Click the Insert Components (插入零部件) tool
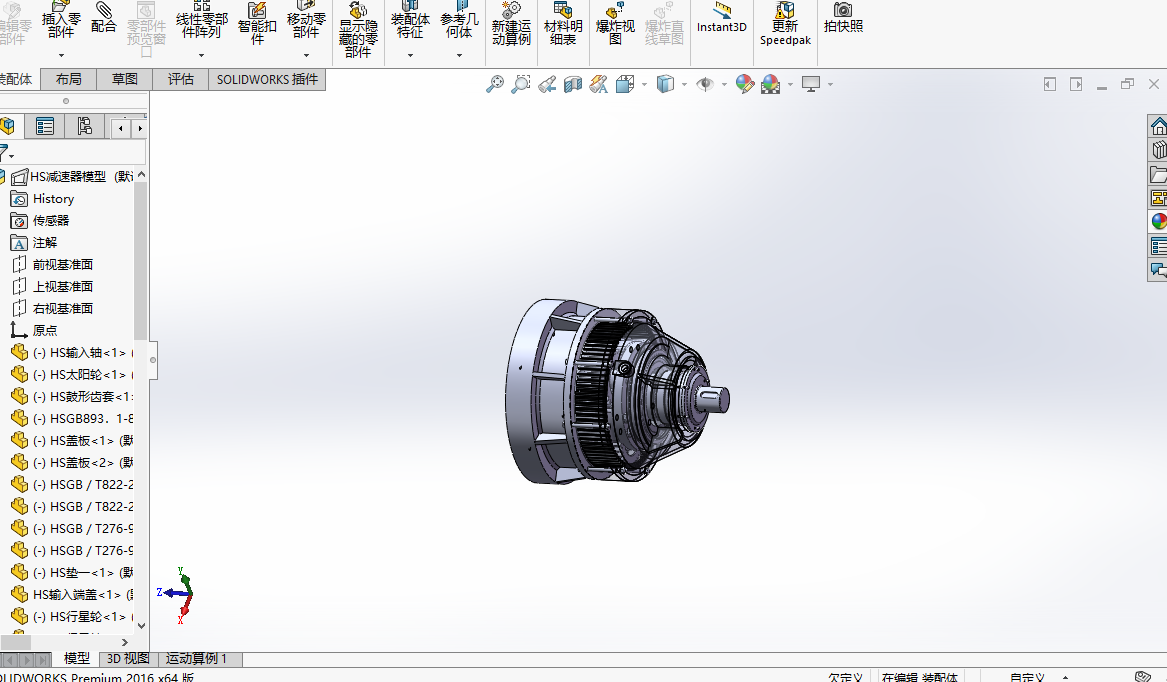 (61, 20)
